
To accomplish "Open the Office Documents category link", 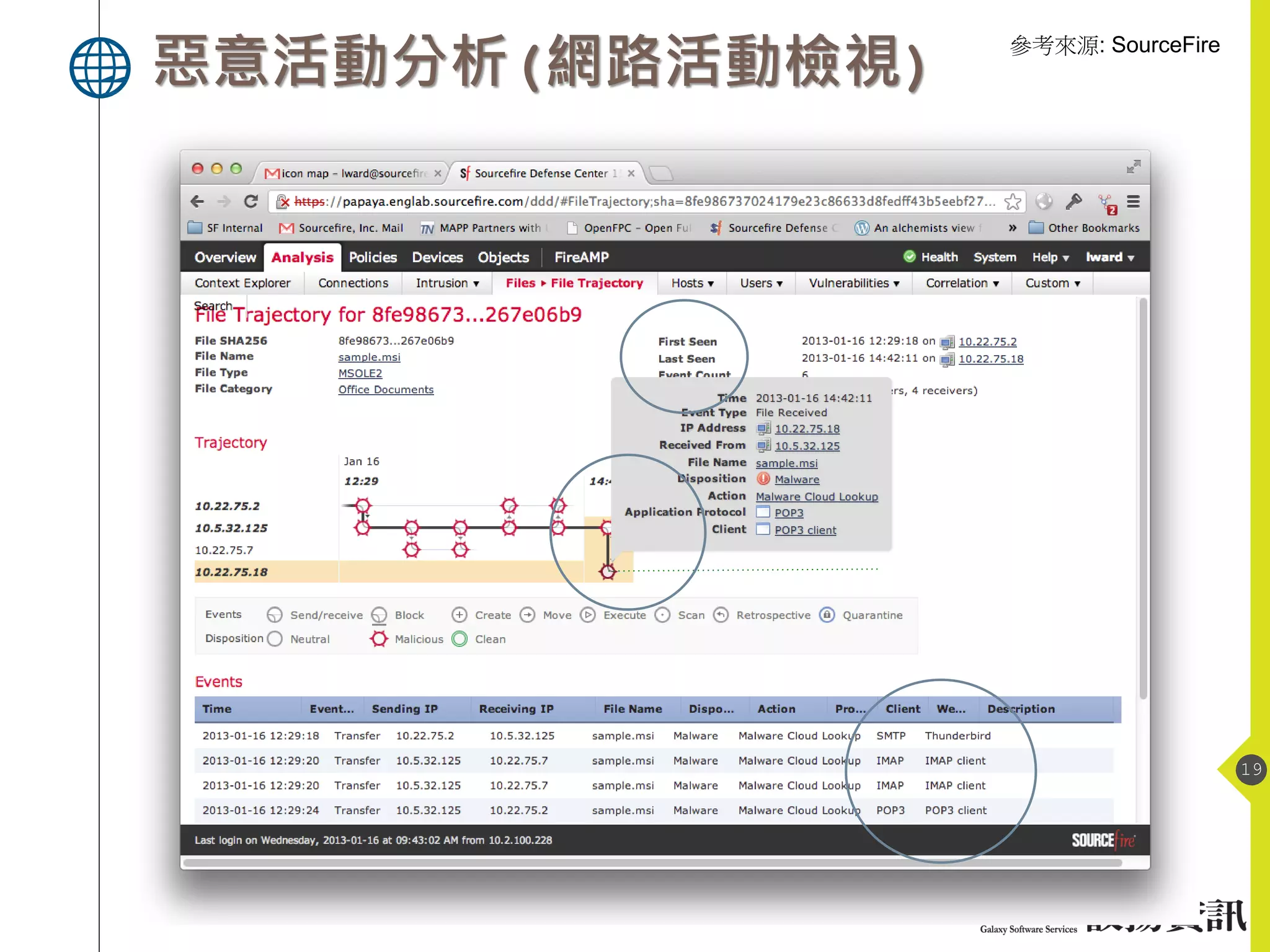I will pyautogui.click(x=386, y=390).
